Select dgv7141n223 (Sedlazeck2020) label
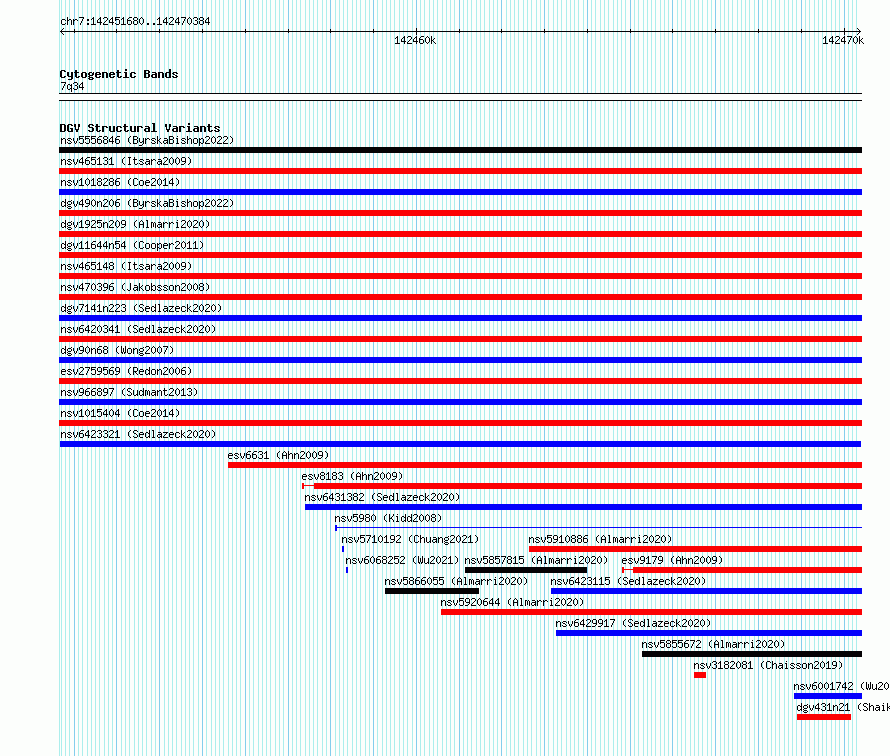This screenshot has width=890, height=756. (x=141, y=308)
